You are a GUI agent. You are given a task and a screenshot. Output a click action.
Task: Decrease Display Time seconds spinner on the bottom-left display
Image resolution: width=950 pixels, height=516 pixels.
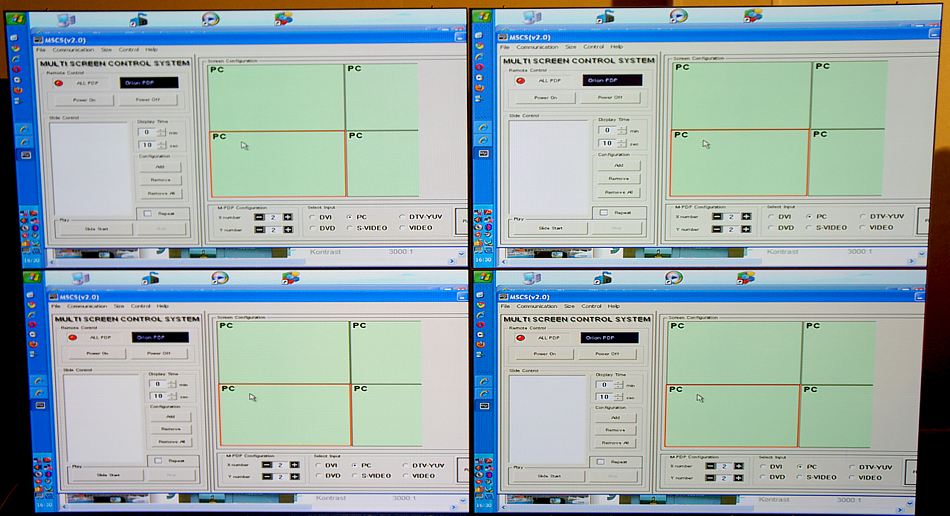pos(171,400)
